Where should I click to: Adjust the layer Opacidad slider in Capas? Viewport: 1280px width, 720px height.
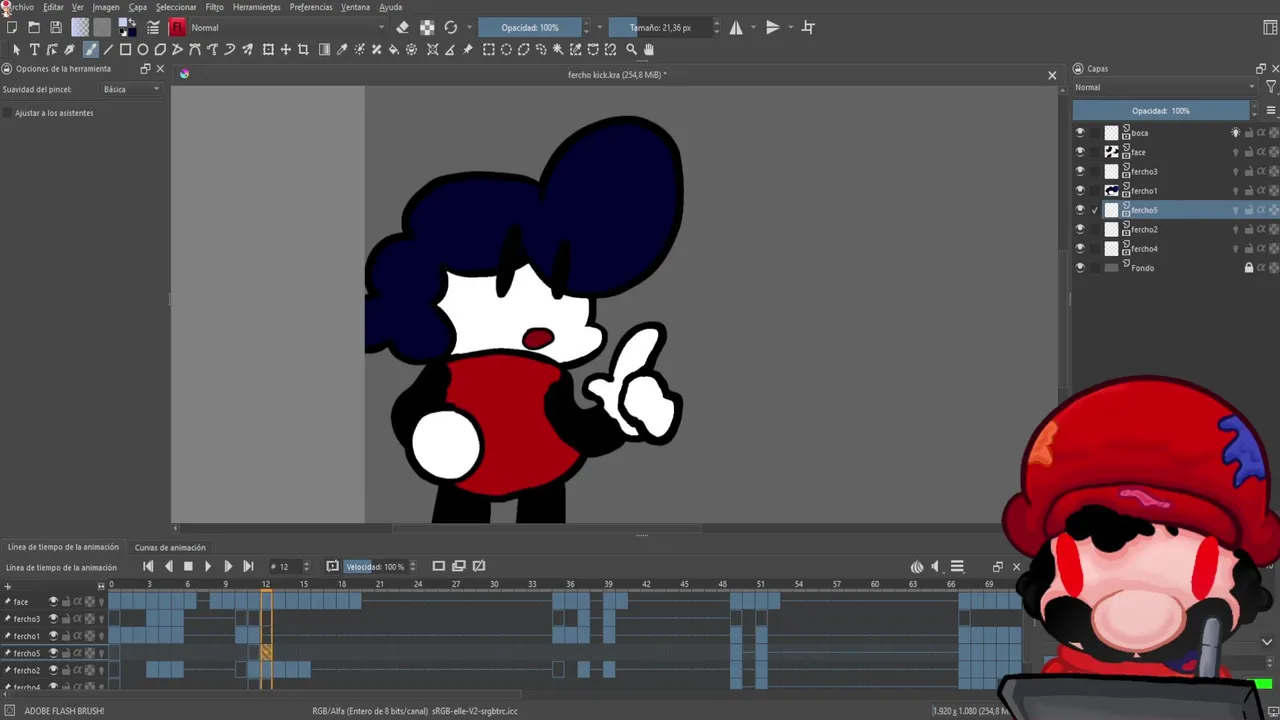[x=1161, y=111]
